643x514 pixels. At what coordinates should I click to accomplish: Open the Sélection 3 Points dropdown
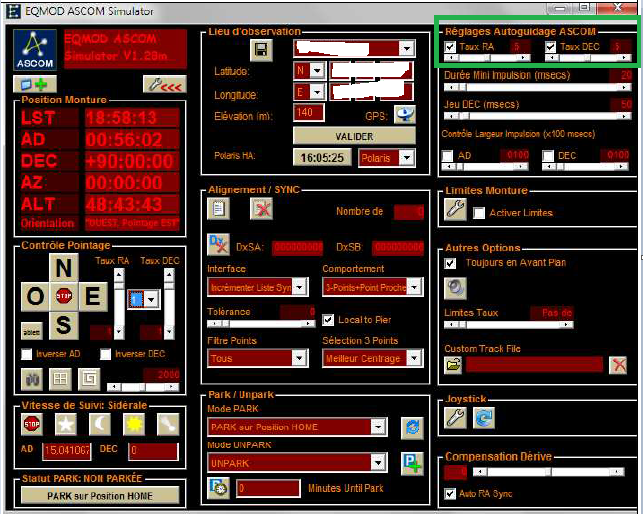(415, 358)
